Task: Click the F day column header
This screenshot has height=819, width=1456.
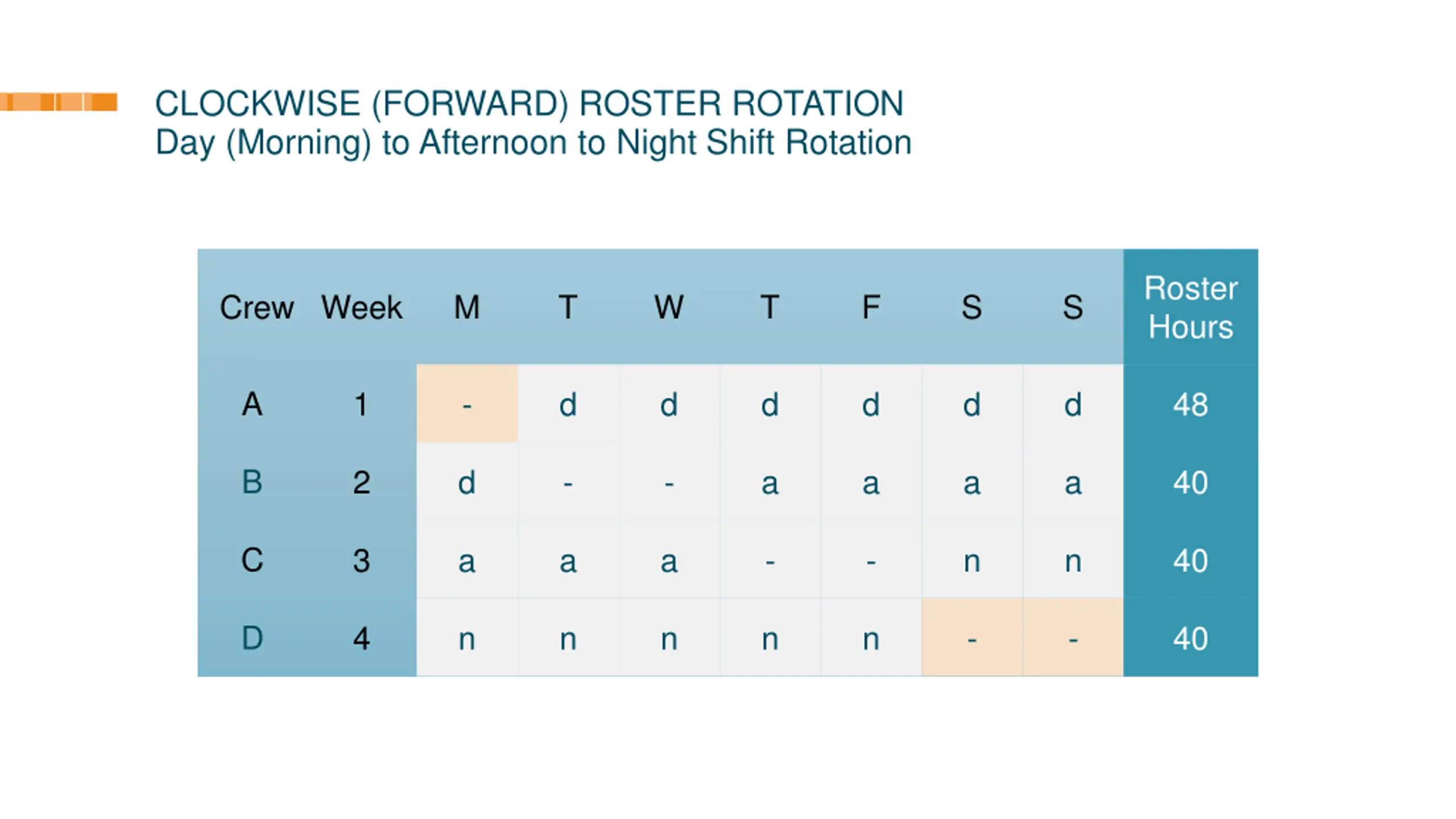Action: click(871, 308)
